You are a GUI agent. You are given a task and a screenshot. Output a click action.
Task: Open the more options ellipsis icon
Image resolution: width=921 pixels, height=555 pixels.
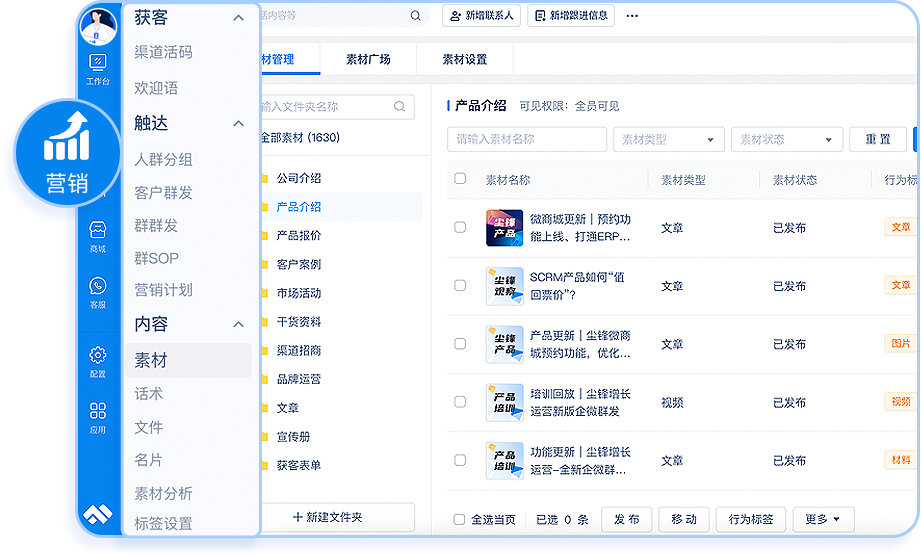632,16
